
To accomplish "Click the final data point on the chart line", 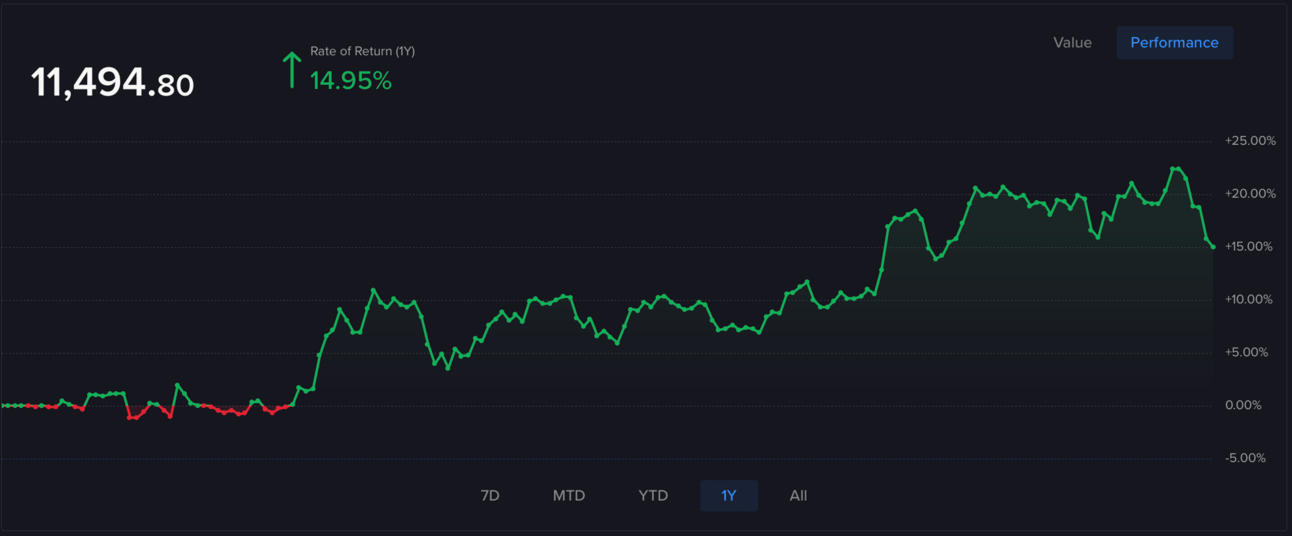I will (1213, 246).
